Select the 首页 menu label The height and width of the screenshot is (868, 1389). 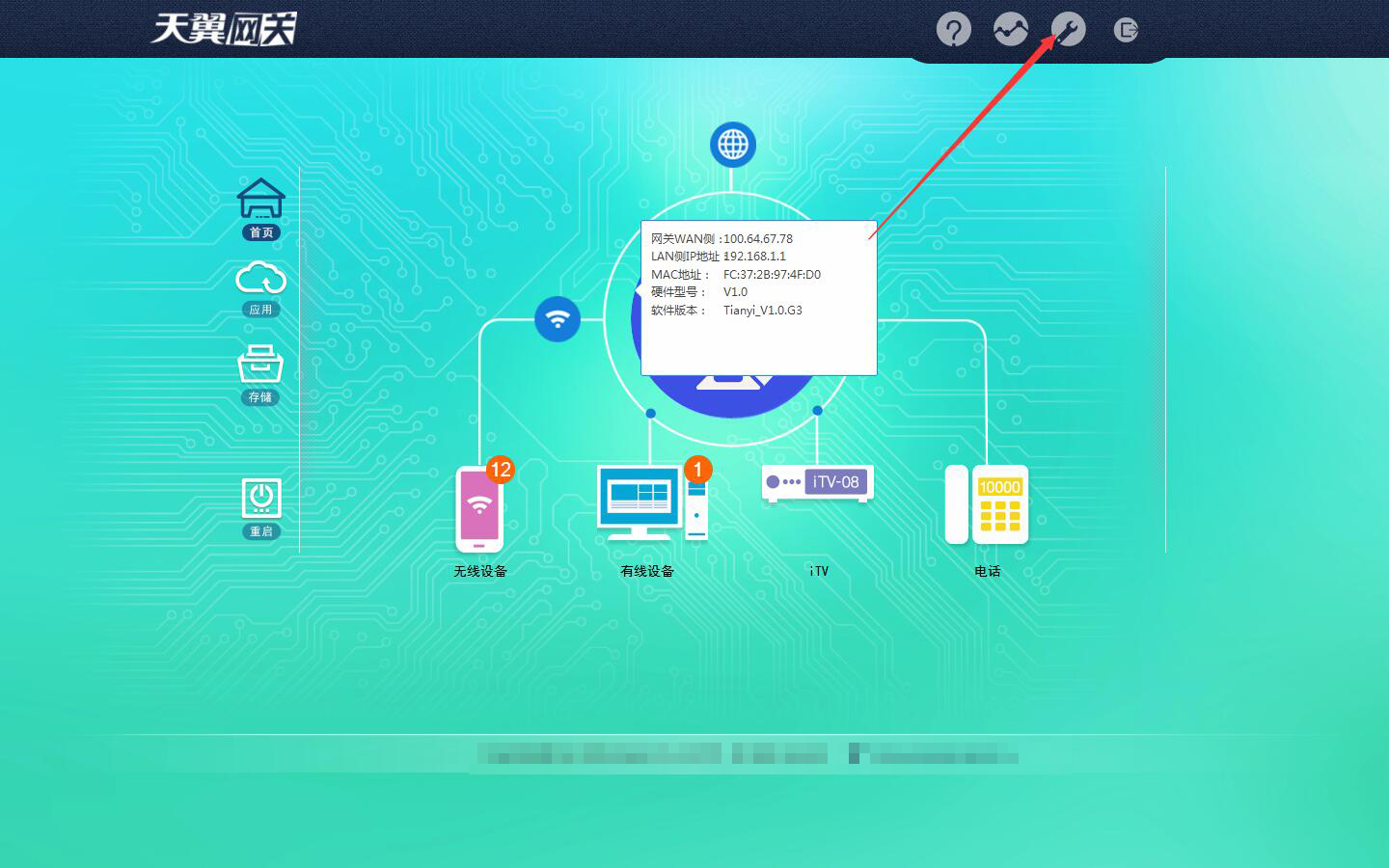261,232
